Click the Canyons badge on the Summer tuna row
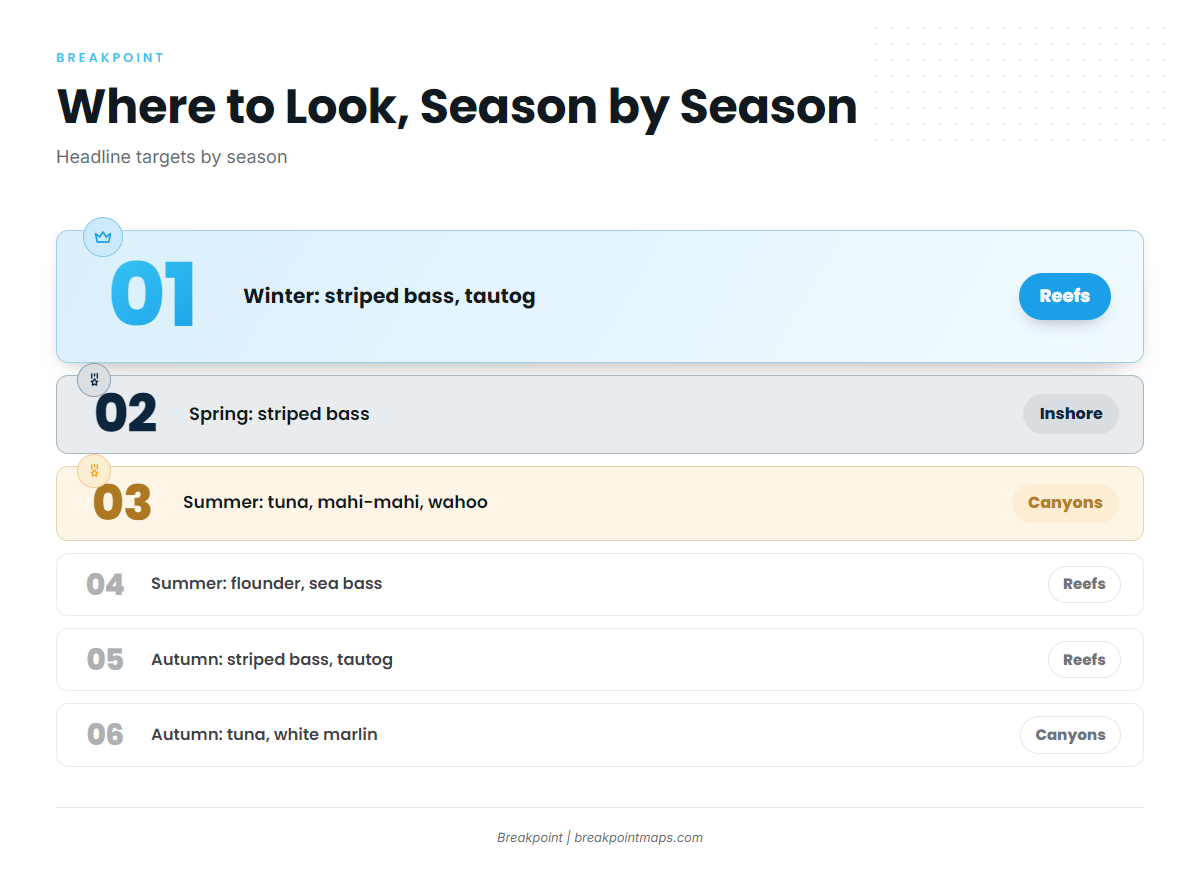Viewport: 1200px width, 871px height. click(x=1065, y=503)
